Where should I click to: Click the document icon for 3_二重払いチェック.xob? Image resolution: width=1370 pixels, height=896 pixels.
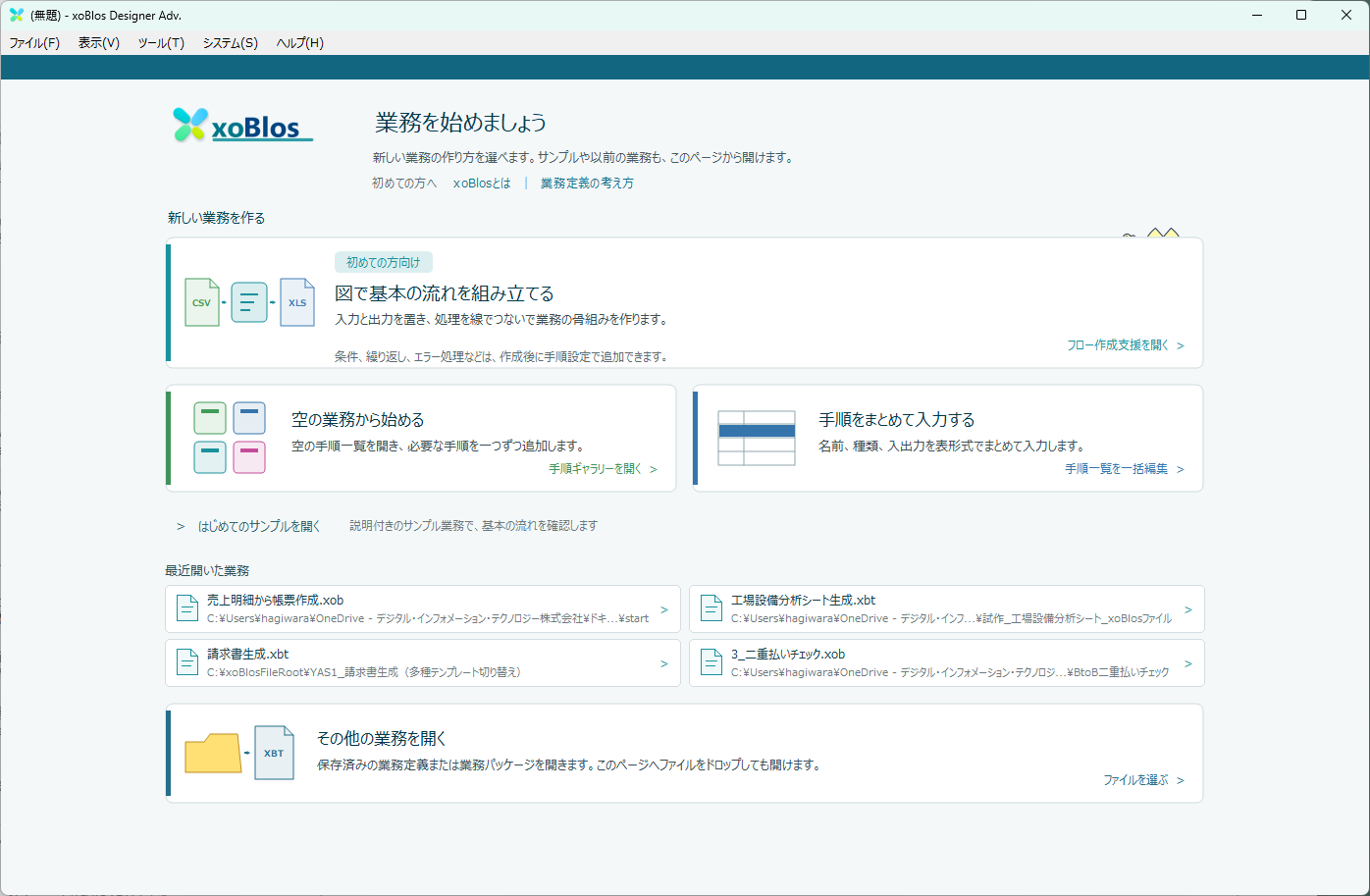[x=711, y=662]
